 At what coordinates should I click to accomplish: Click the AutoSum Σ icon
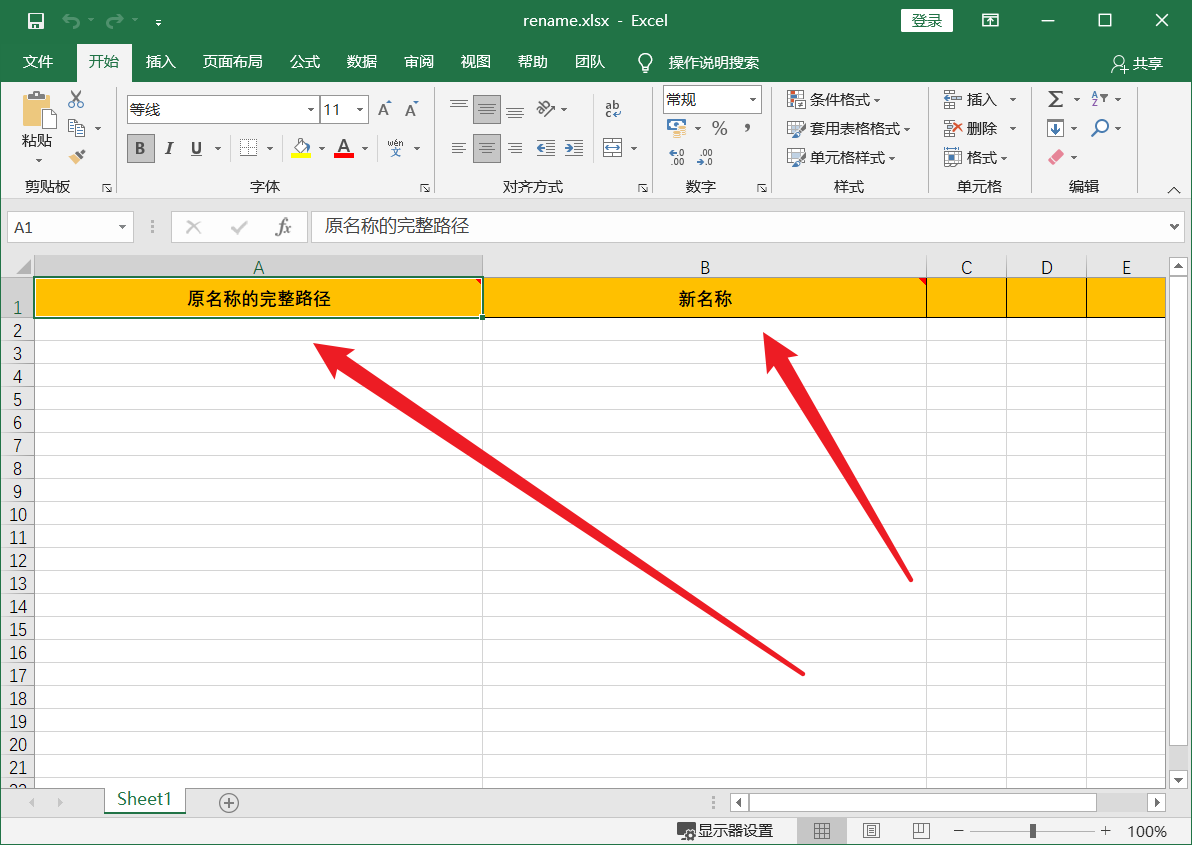point(1054,98)
